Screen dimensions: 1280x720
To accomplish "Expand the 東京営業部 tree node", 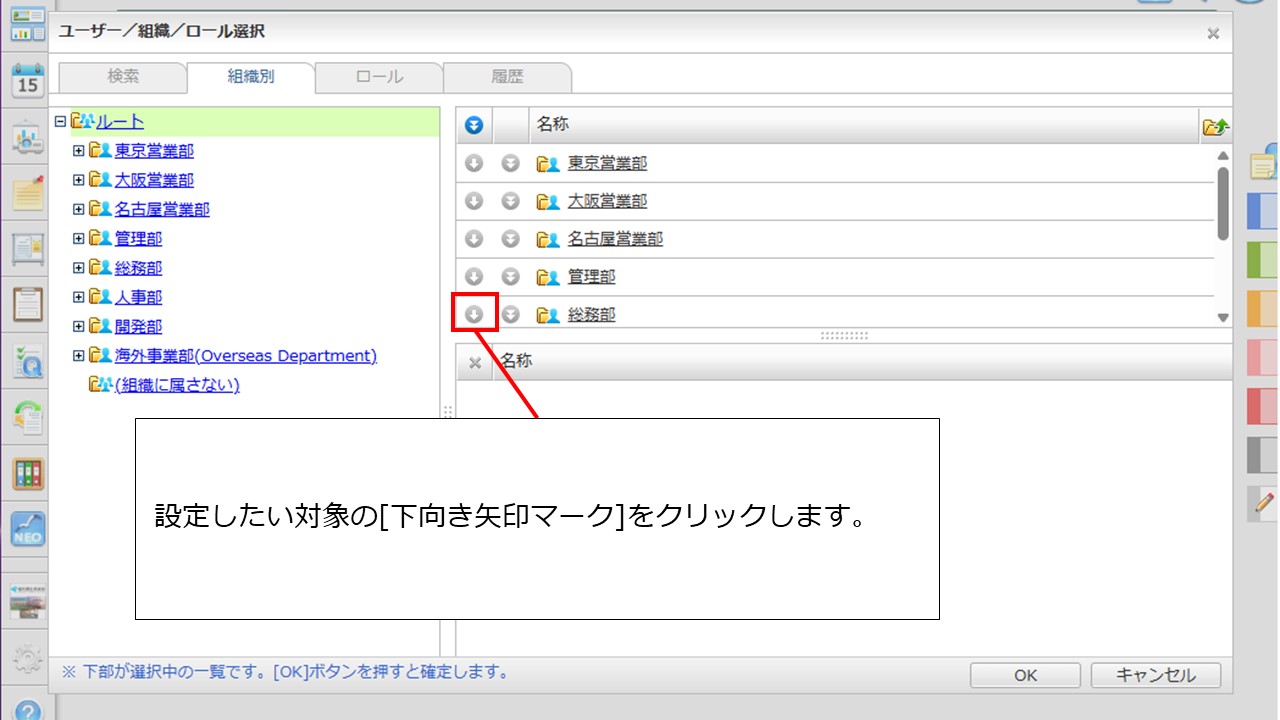I will [x=79, y=151].
